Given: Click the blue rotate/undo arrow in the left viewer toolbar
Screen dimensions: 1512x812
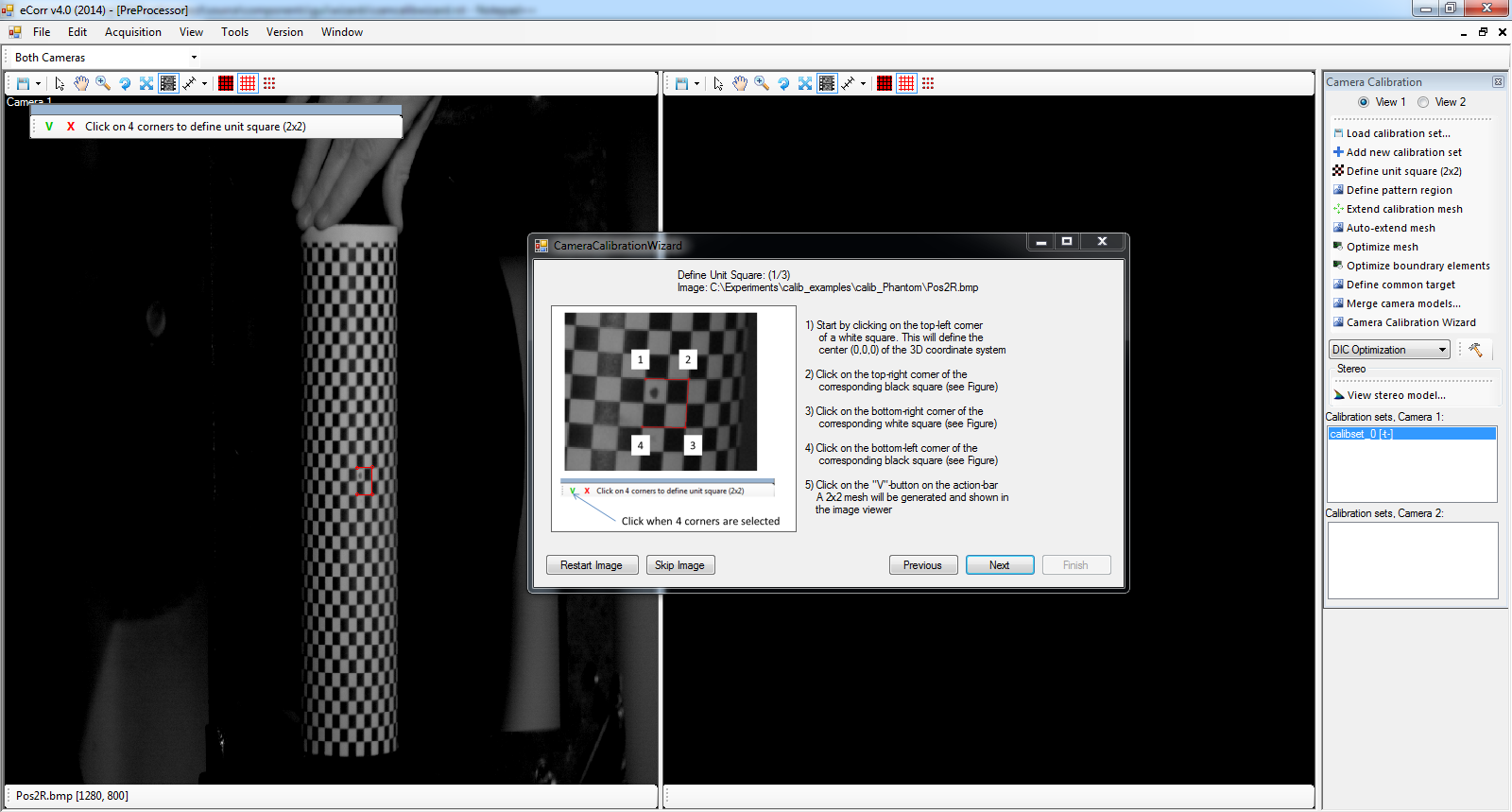Looking at the screenshot, I should pos(125,83).
